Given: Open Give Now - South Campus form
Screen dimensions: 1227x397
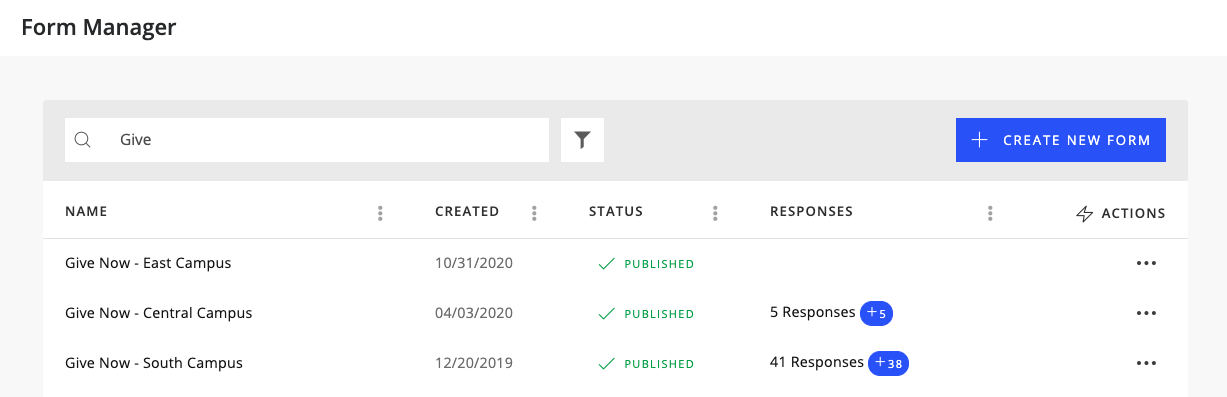Looking at the screenshot, I should pyautogui.click(x=154, y=363).
